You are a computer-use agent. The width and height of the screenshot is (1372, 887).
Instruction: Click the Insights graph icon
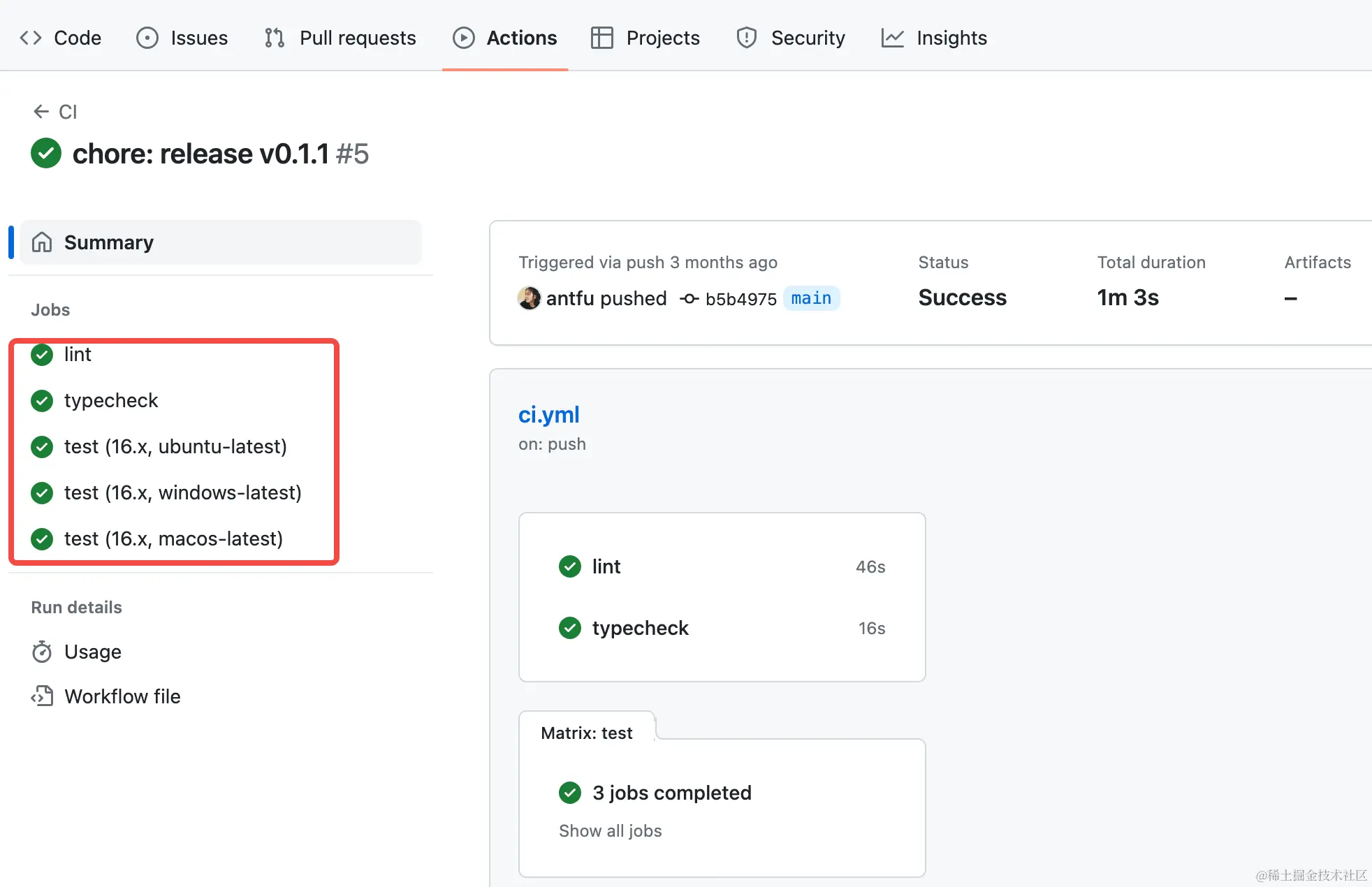click(x=892, y=38)
